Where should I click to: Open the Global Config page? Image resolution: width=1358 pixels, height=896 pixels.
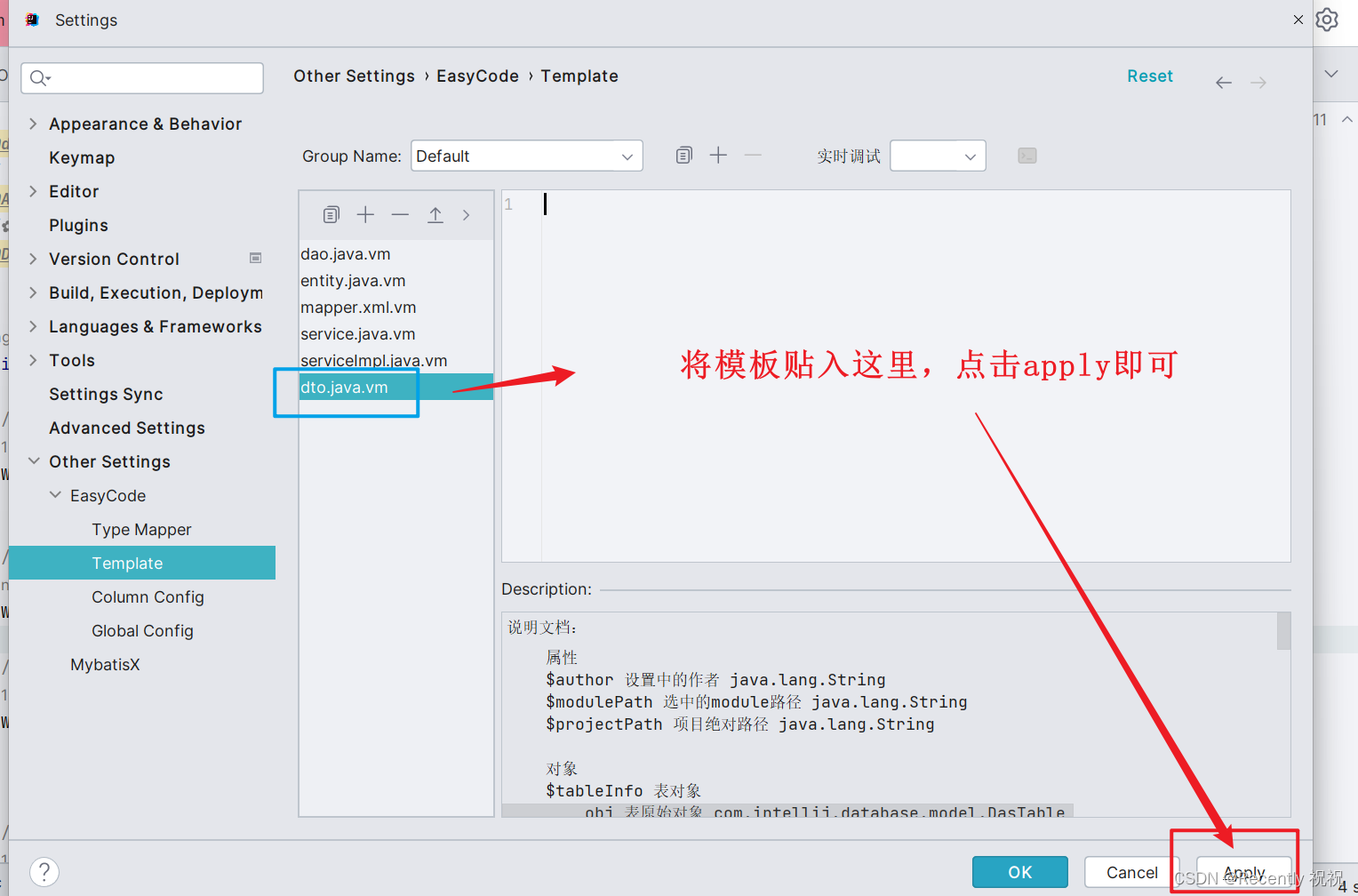tap(142, 630)
